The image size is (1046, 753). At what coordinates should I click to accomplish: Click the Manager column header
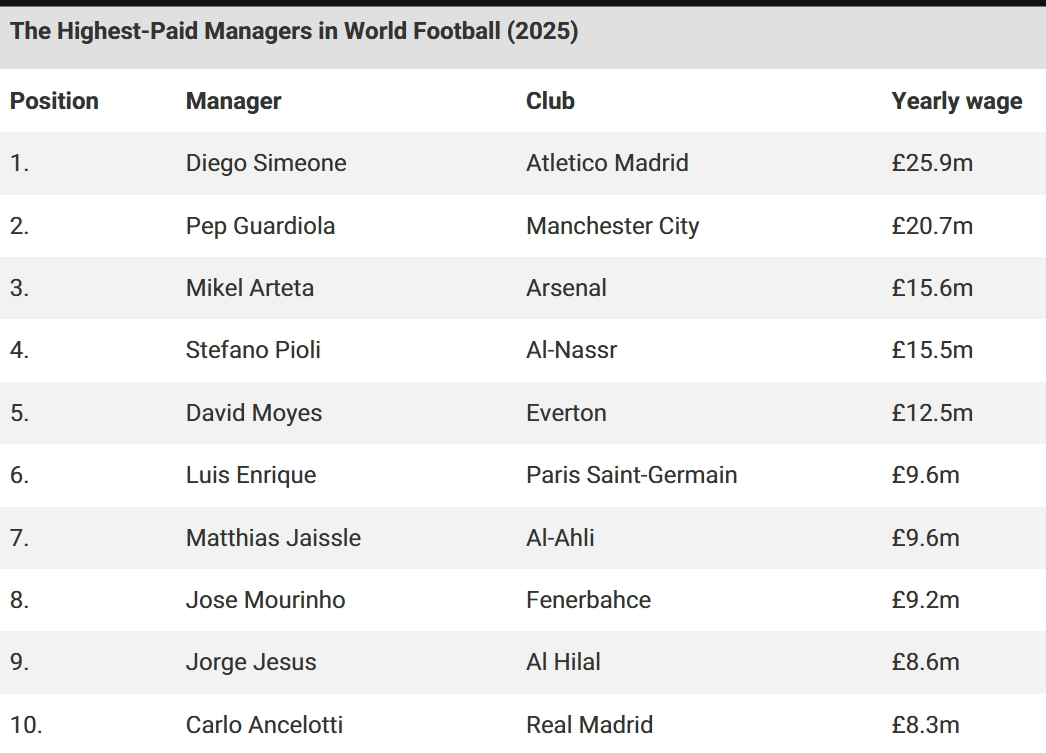coord(233,101)
